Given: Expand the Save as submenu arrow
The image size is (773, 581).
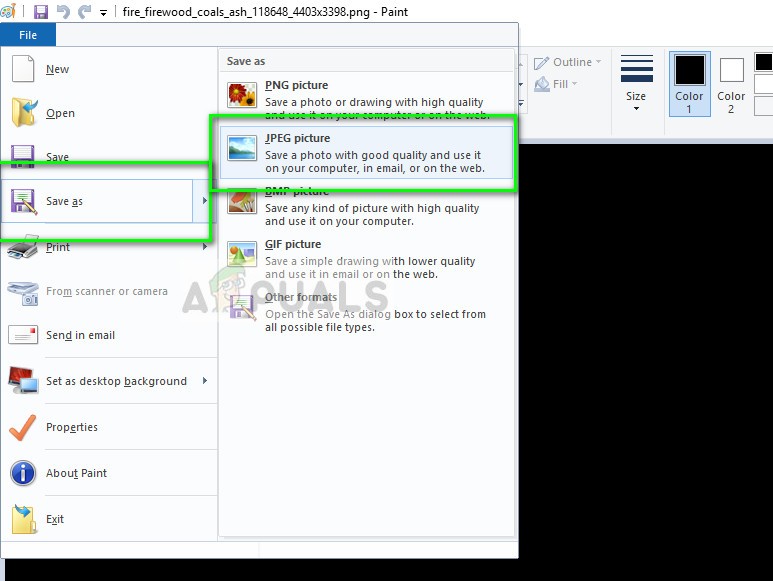Looking at the screenshot, I should (x=205, y=201).
